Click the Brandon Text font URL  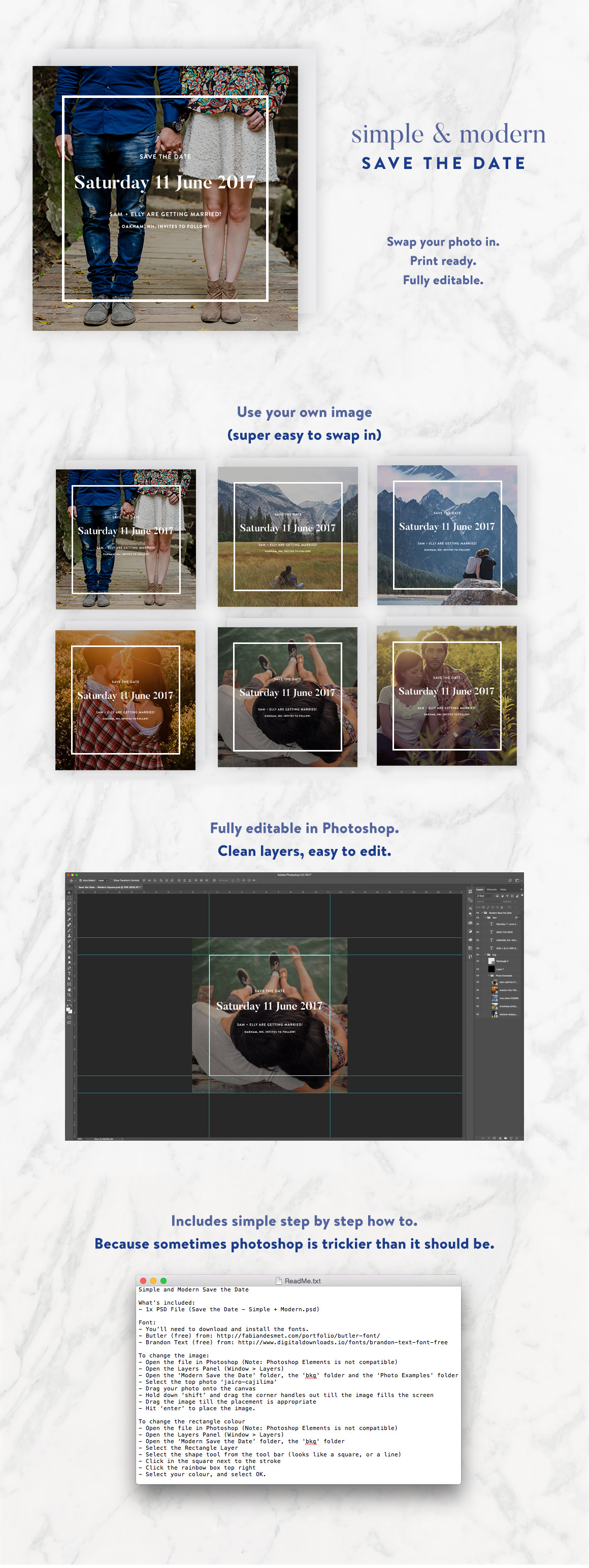342,1342
